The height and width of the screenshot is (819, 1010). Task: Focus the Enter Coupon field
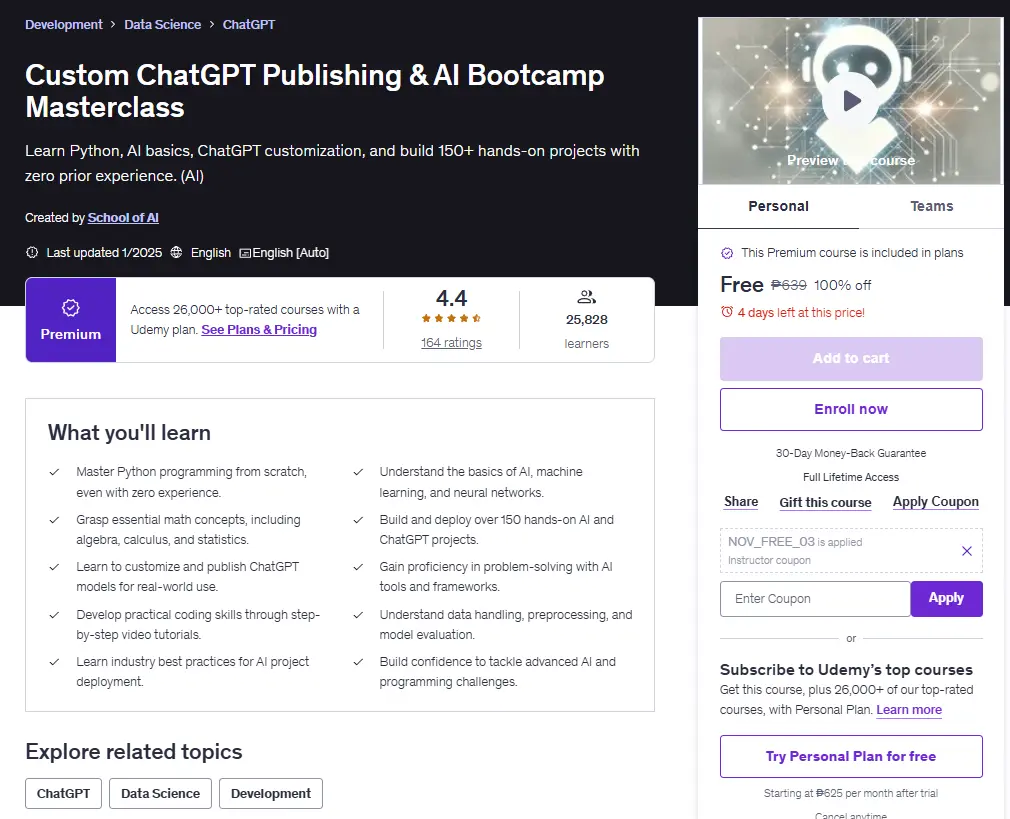point(815,599)
